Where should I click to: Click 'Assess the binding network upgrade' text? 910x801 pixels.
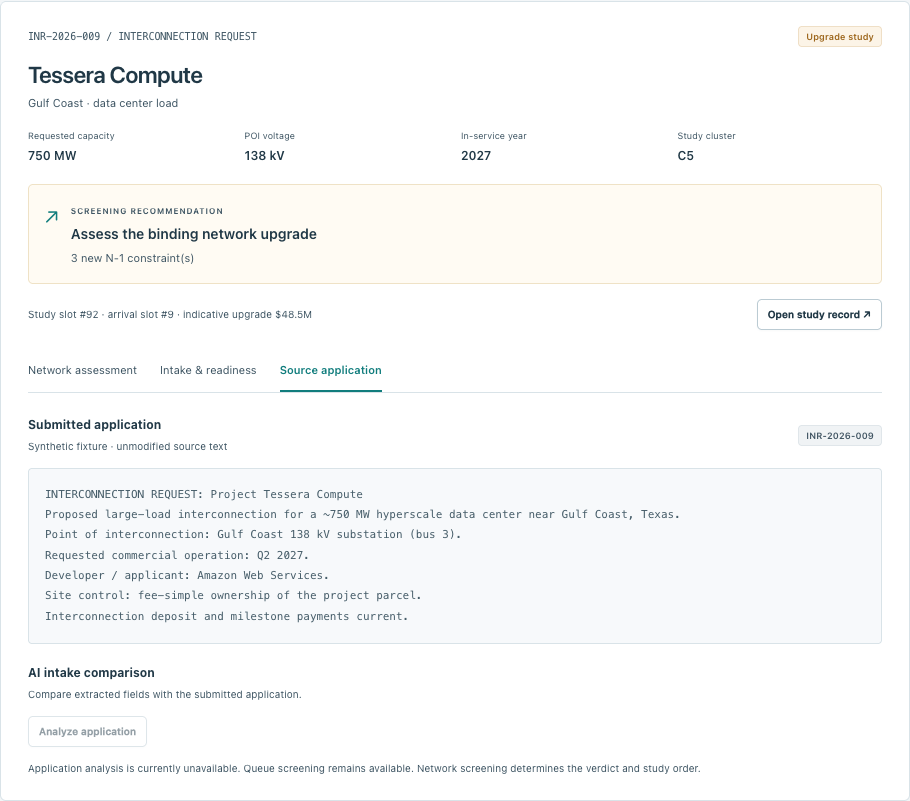tap(194, 234)
